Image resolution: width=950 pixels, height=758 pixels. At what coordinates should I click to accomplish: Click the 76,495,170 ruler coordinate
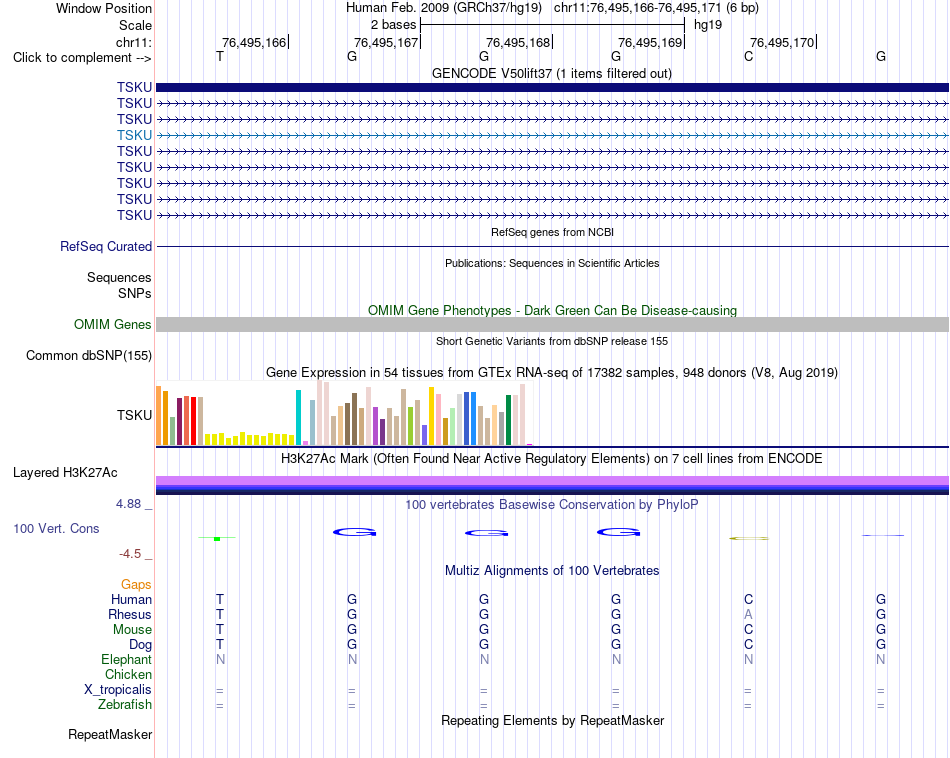[x=782, y=42]
